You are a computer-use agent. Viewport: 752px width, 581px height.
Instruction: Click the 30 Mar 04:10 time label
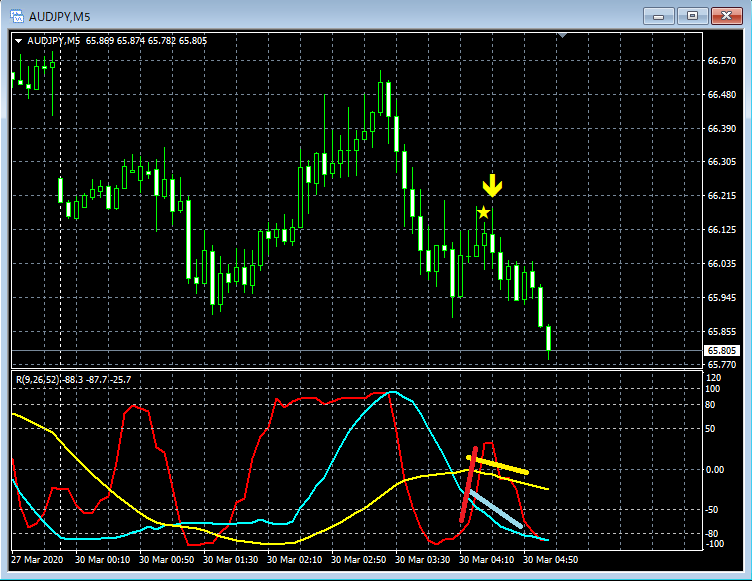(x=487, y=560)
